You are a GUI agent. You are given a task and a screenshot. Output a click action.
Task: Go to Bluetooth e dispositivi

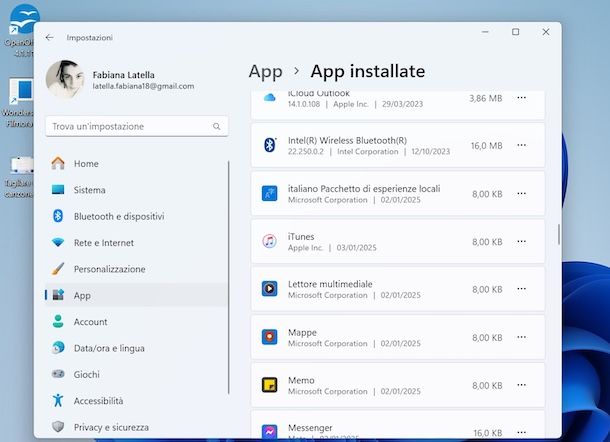[x=136, y=216]
